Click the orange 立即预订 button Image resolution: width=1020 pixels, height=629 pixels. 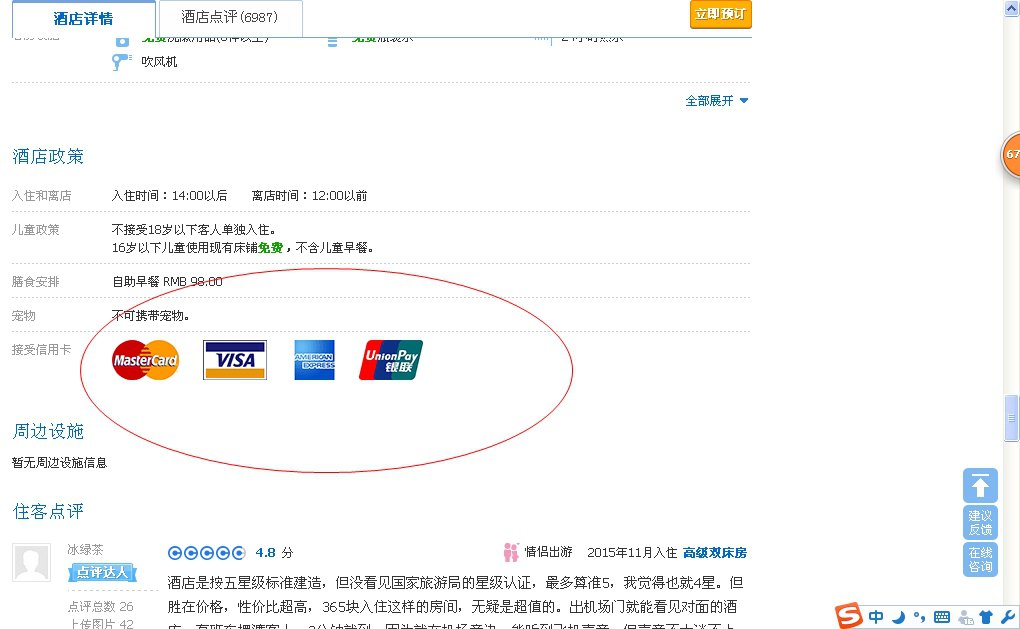(721, 14)
